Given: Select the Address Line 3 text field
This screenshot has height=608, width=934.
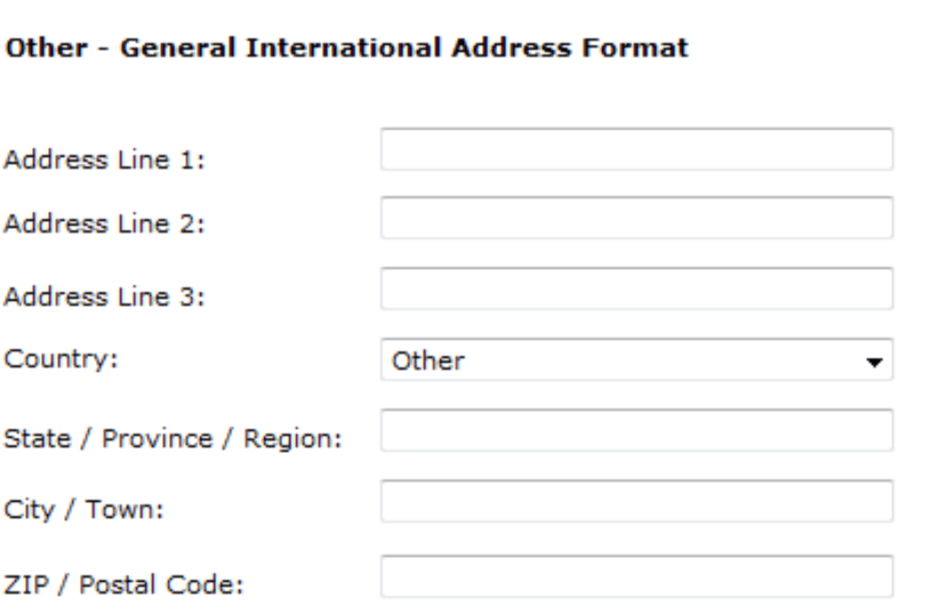Looking at the screenshot, I should click(x=636, y=289).
